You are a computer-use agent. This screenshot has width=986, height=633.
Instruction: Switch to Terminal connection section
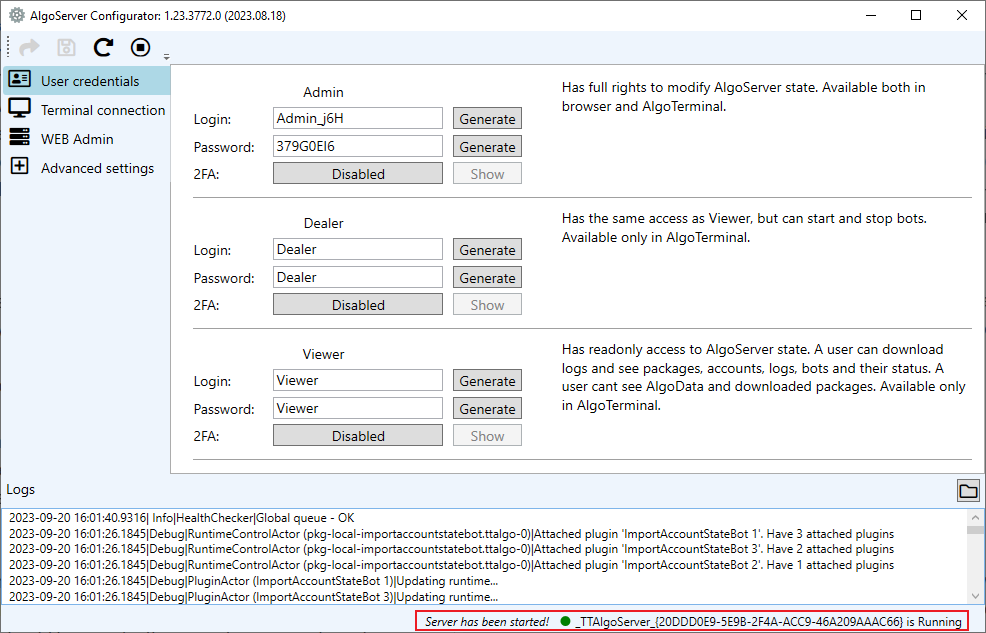pyautogui.click(x=87, y=109)
